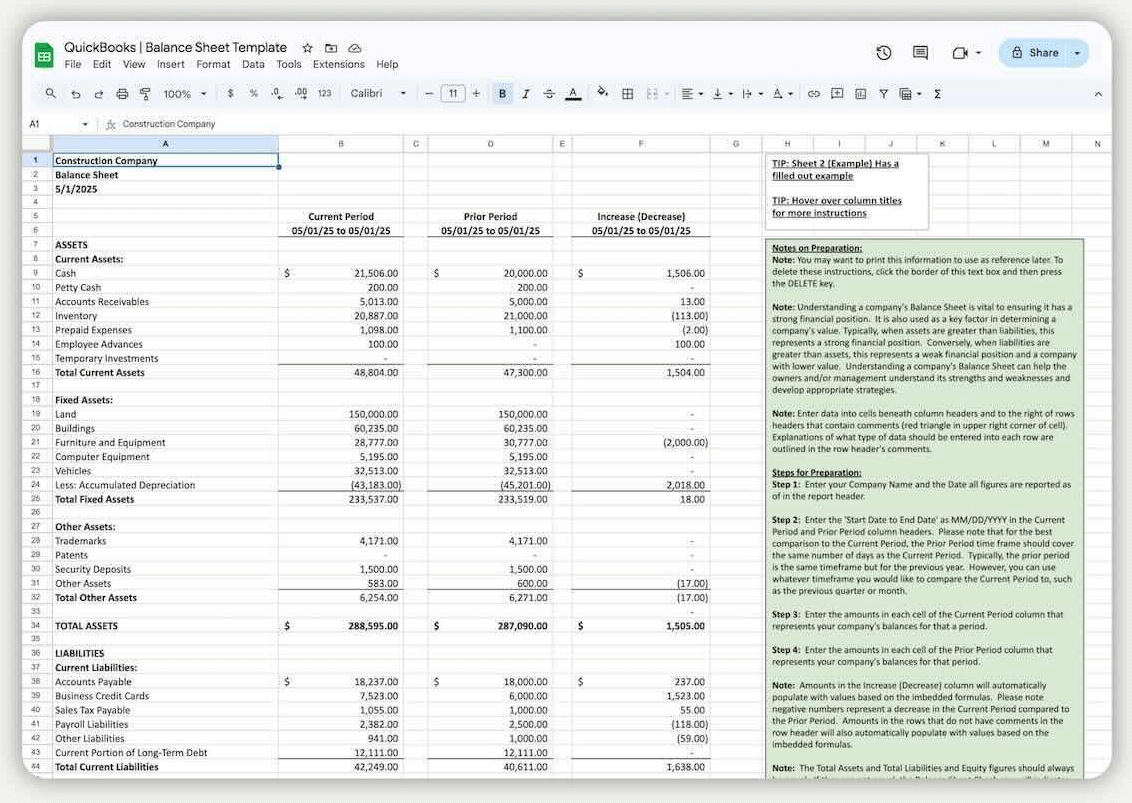Open the text color picker
1132x803 pixels.
pyautogui.click(x=573, y=94)
